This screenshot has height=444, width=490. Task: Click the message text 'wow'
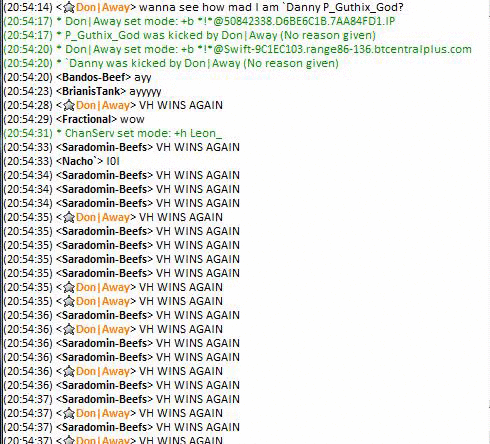coord(132,120)
